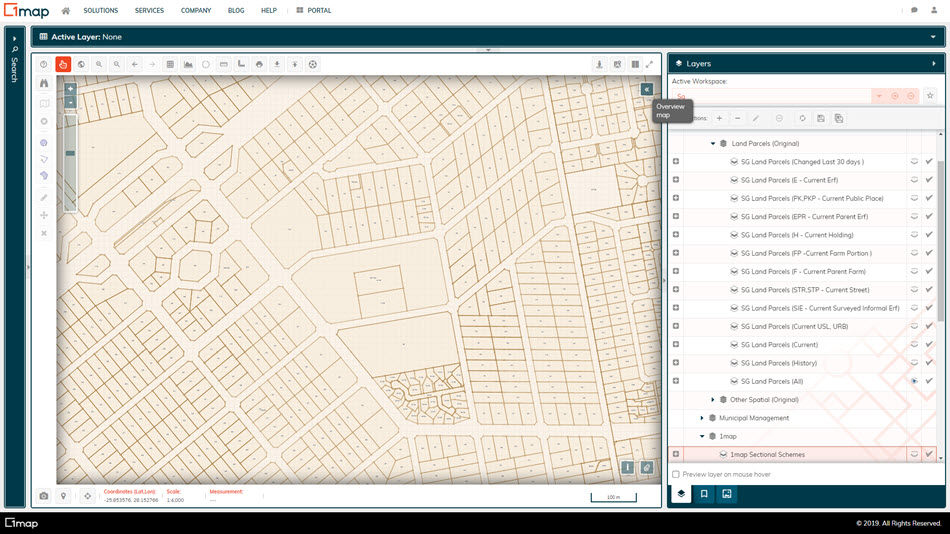Screen dimensions: 950x534
Task: Click the location pin icon at bottom
Action: coord(63,496)
